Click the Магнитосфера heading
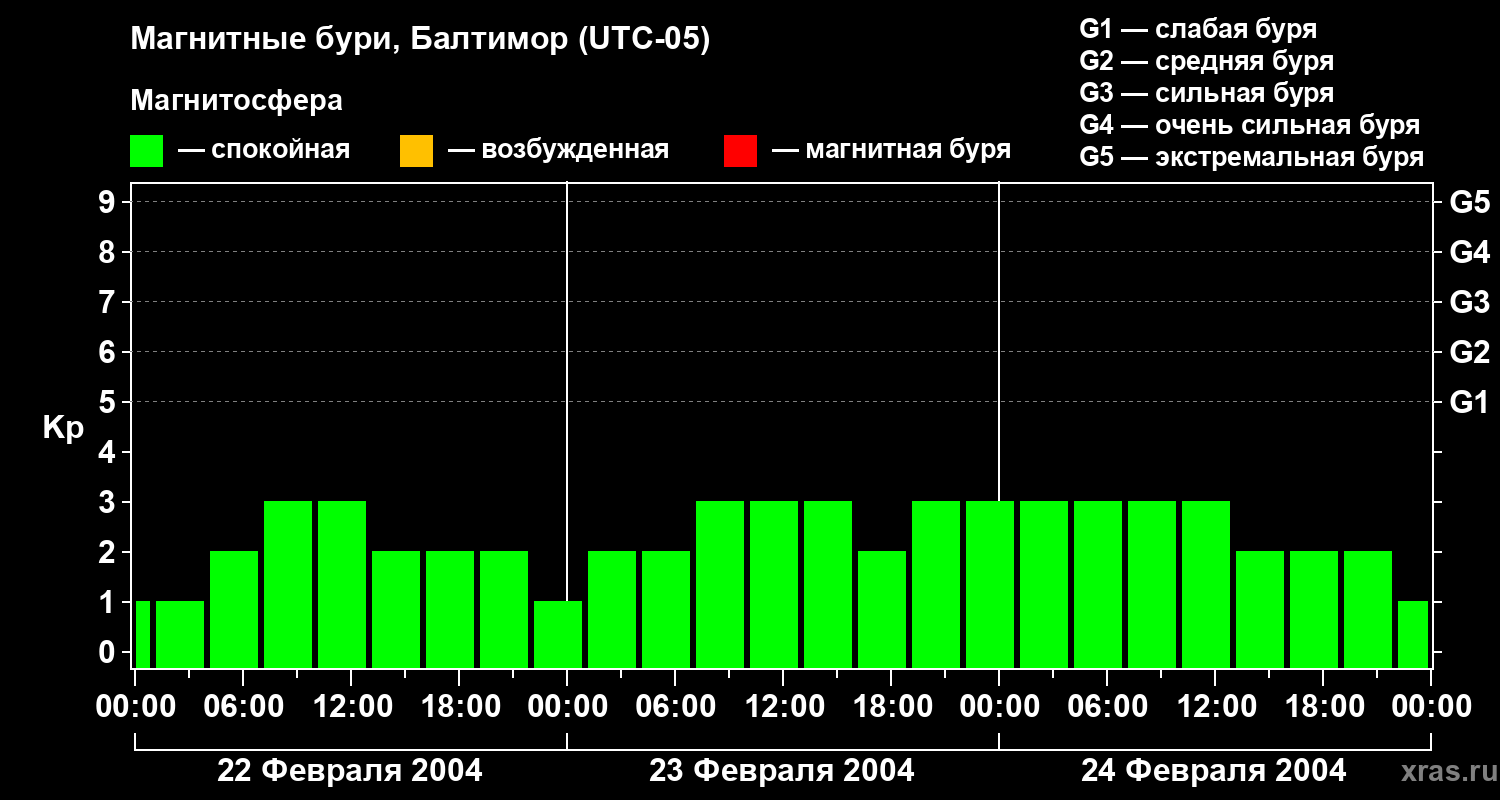1500x800 pixels. (x=236, y=101)
